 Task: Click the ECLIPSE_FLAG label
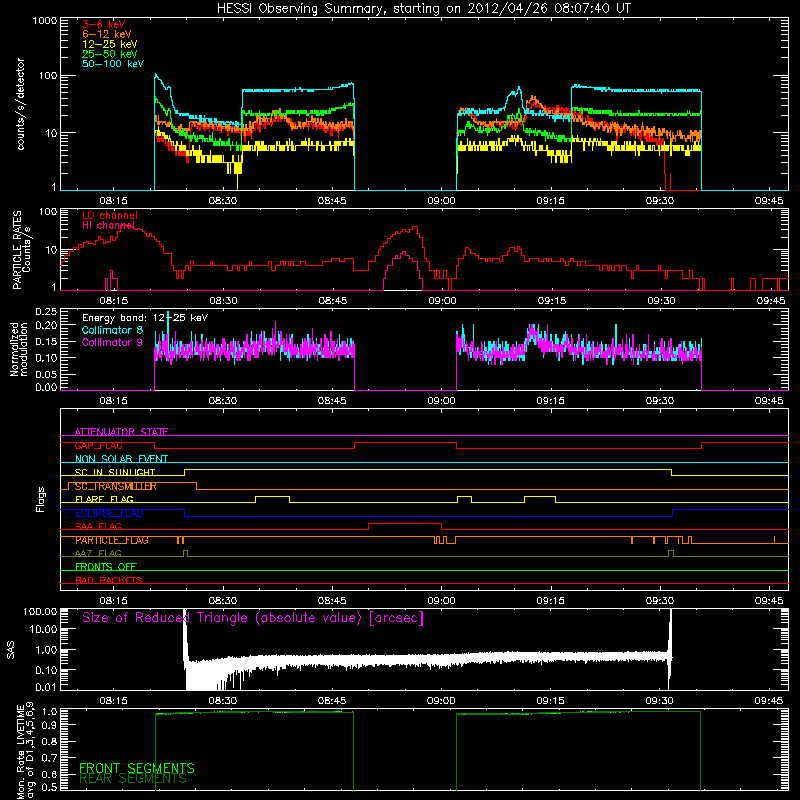[x=109, y=513]
